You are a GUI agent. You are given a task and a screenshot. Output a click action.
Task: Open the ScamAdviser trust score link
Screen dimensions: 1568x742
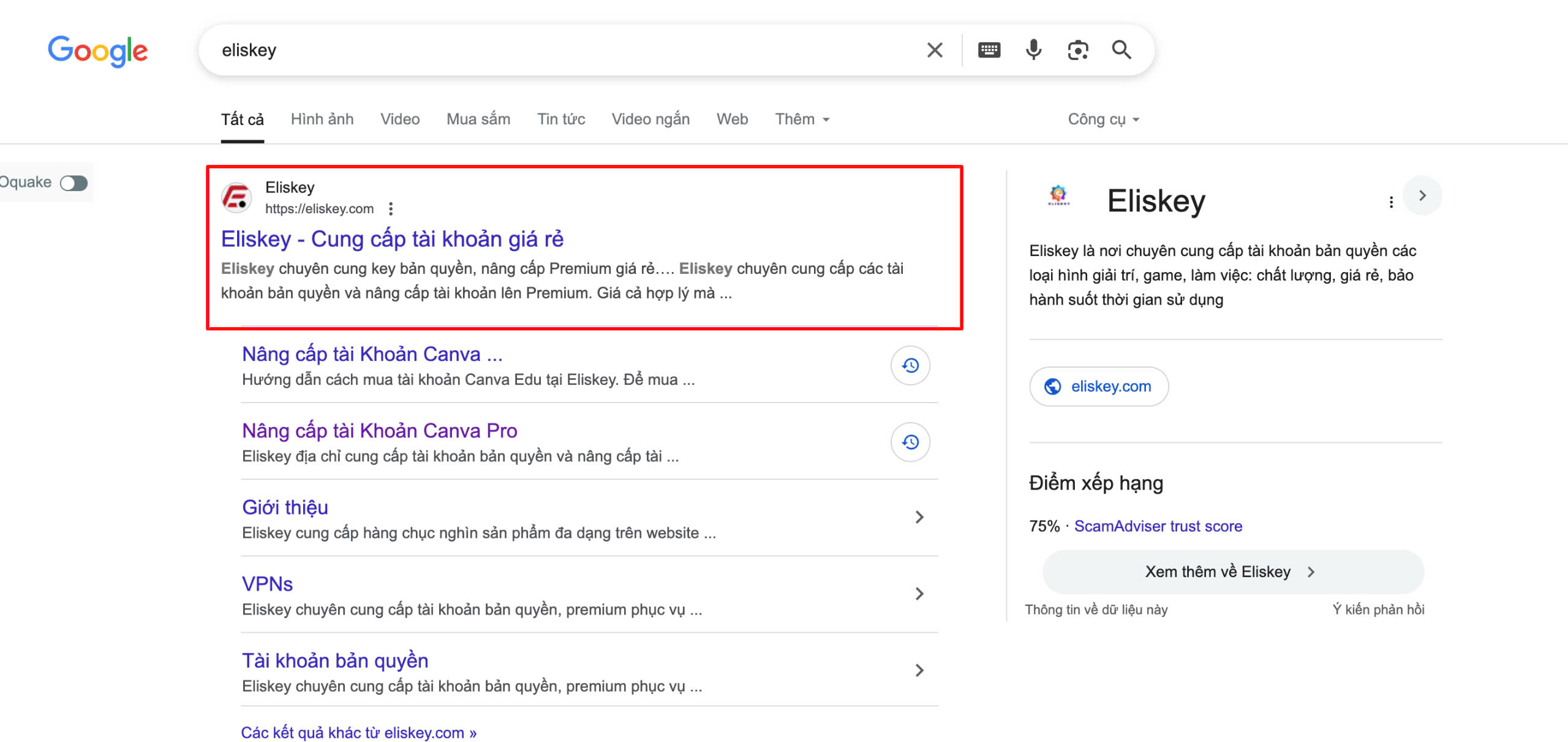click(x=1158, y=526)
